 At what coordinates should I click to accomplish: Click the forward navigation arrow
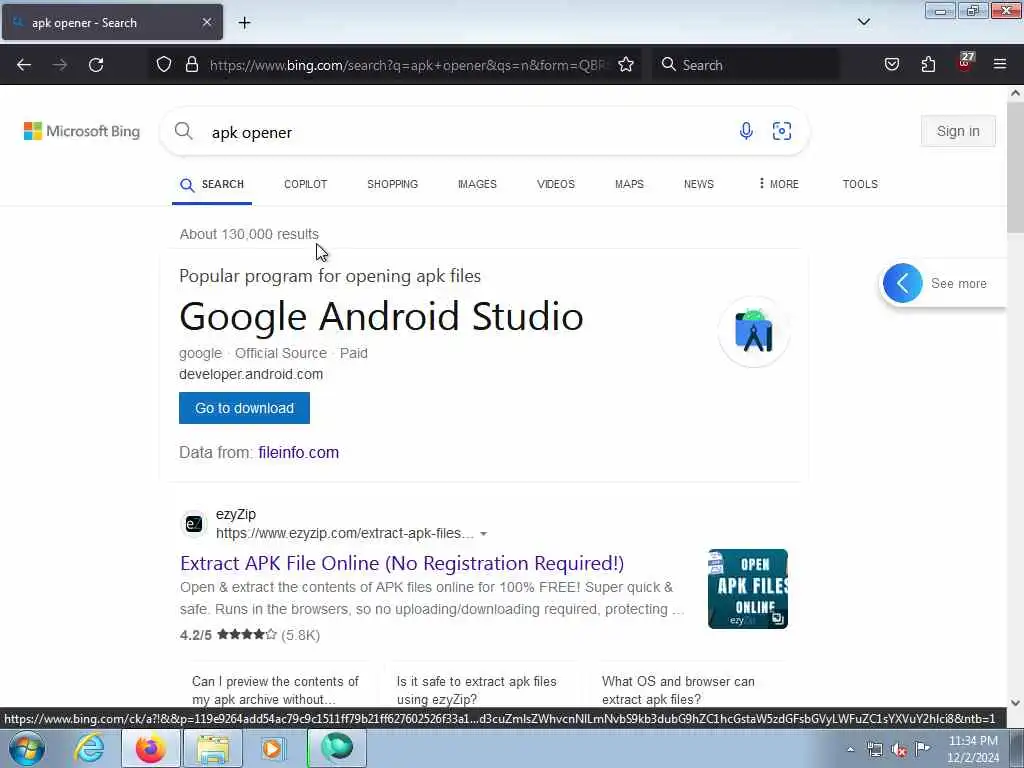pos(60,65)
